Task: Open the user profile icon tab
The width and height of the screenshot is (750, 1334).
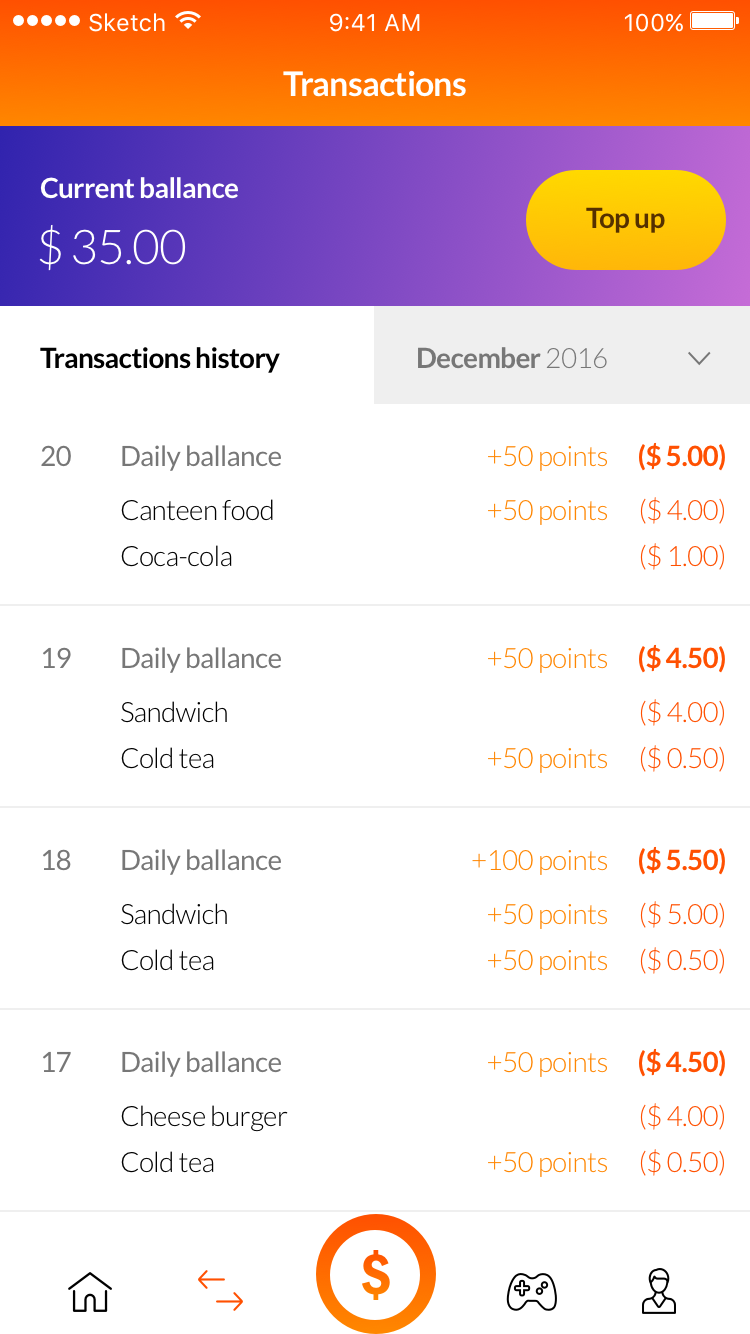Action: click(658, 1290)
